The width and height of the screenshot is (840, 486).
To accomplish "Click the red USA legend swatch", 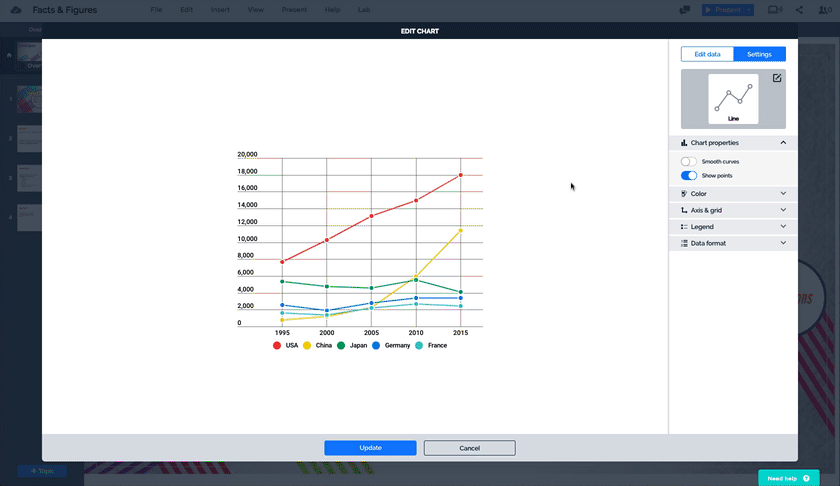I will [277, 345].
